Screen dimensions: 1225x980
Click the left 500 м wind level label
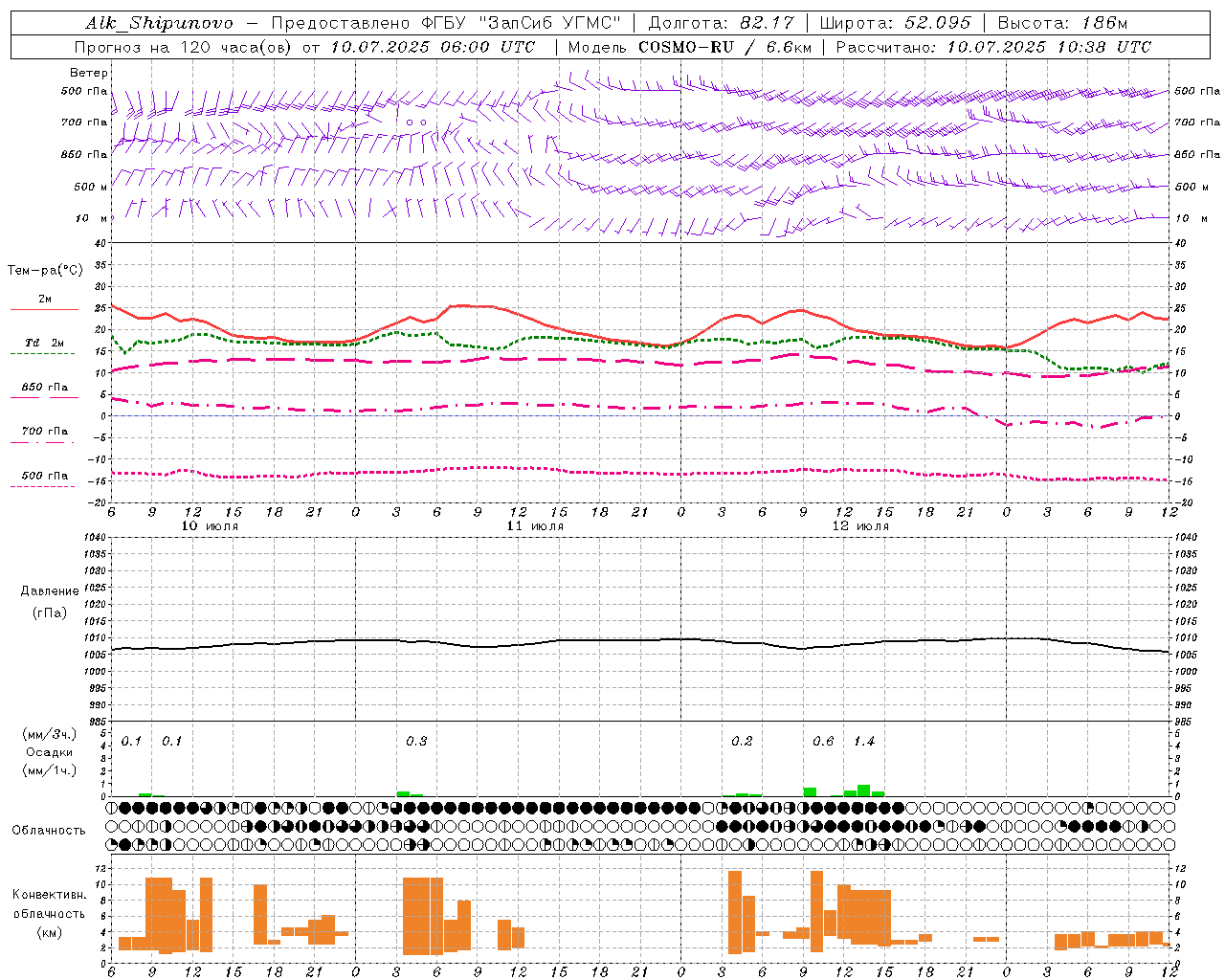click(91, 187)
